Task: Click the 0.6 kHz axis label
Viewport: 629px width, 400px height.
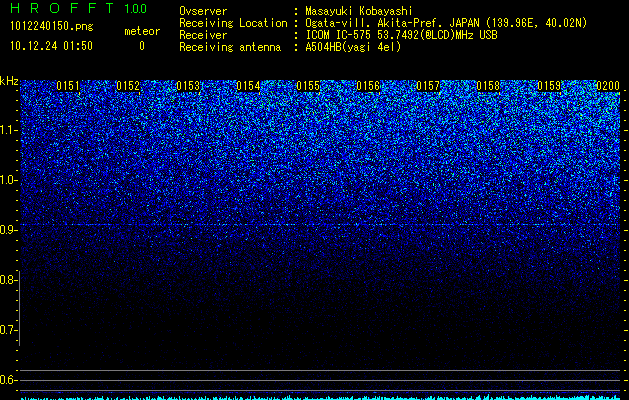Action: click(x=8, y=380)
